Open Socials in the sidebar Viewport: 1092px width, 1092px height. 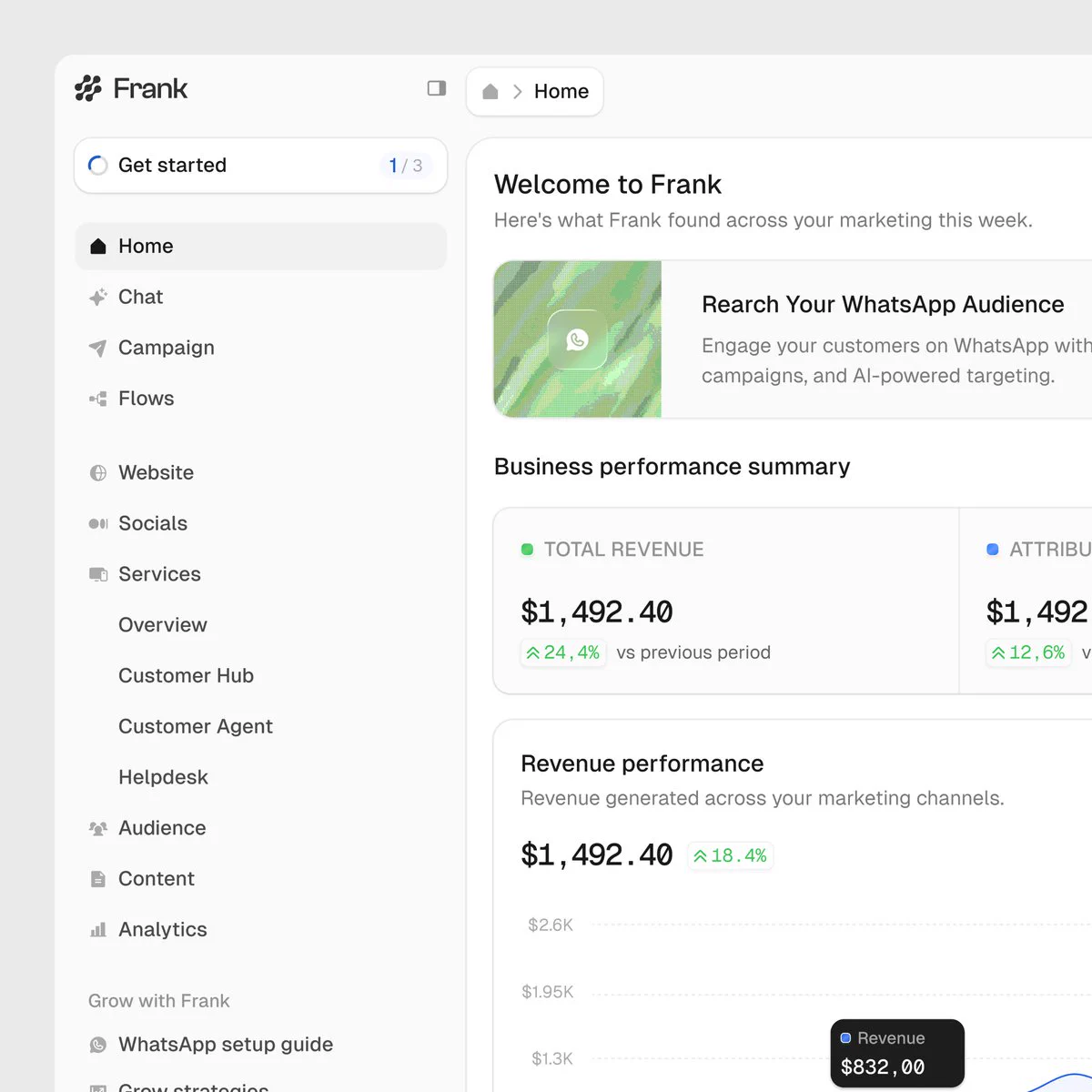coord(260,524)
